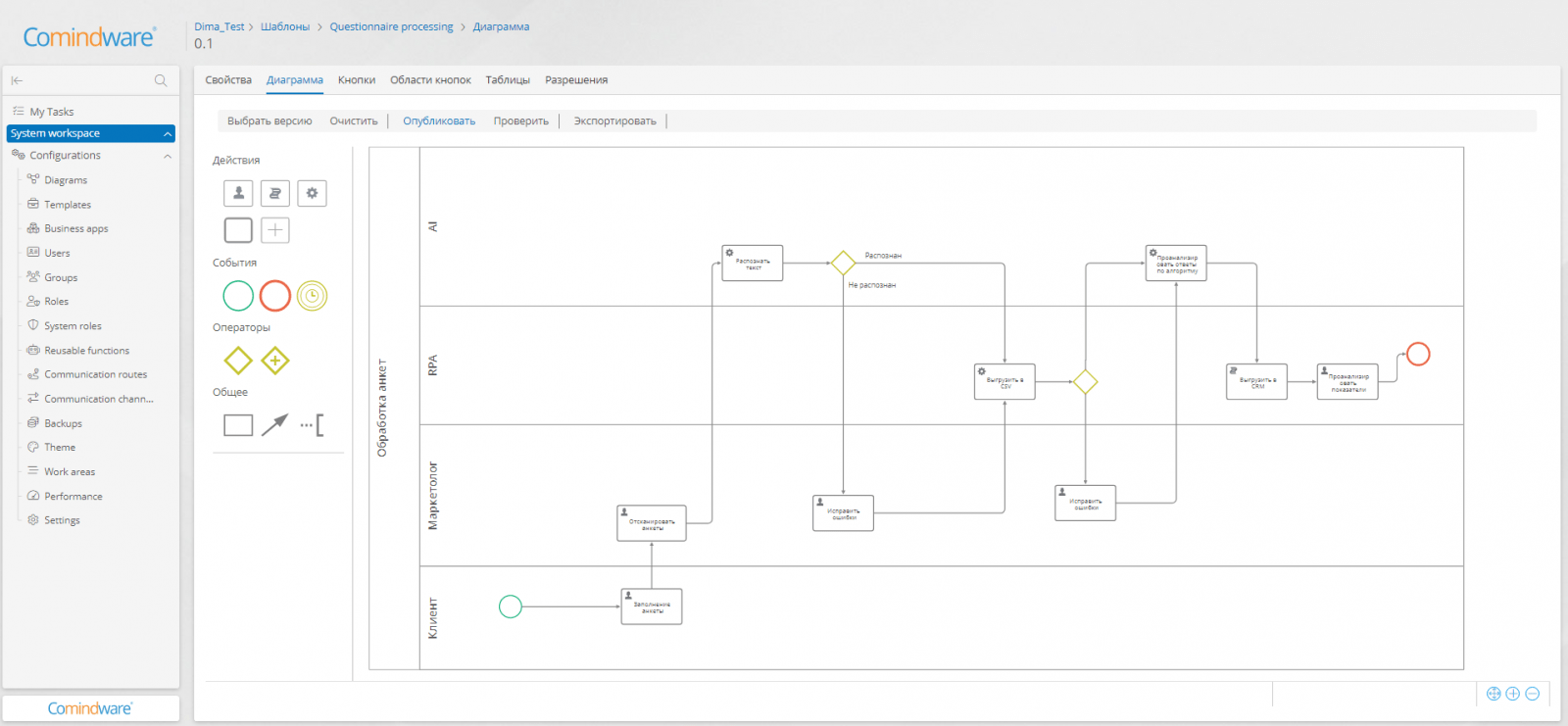Pick the service task gear icon
The width and height of the screenshot is (1568, 726).
click(x=312, y=194)
